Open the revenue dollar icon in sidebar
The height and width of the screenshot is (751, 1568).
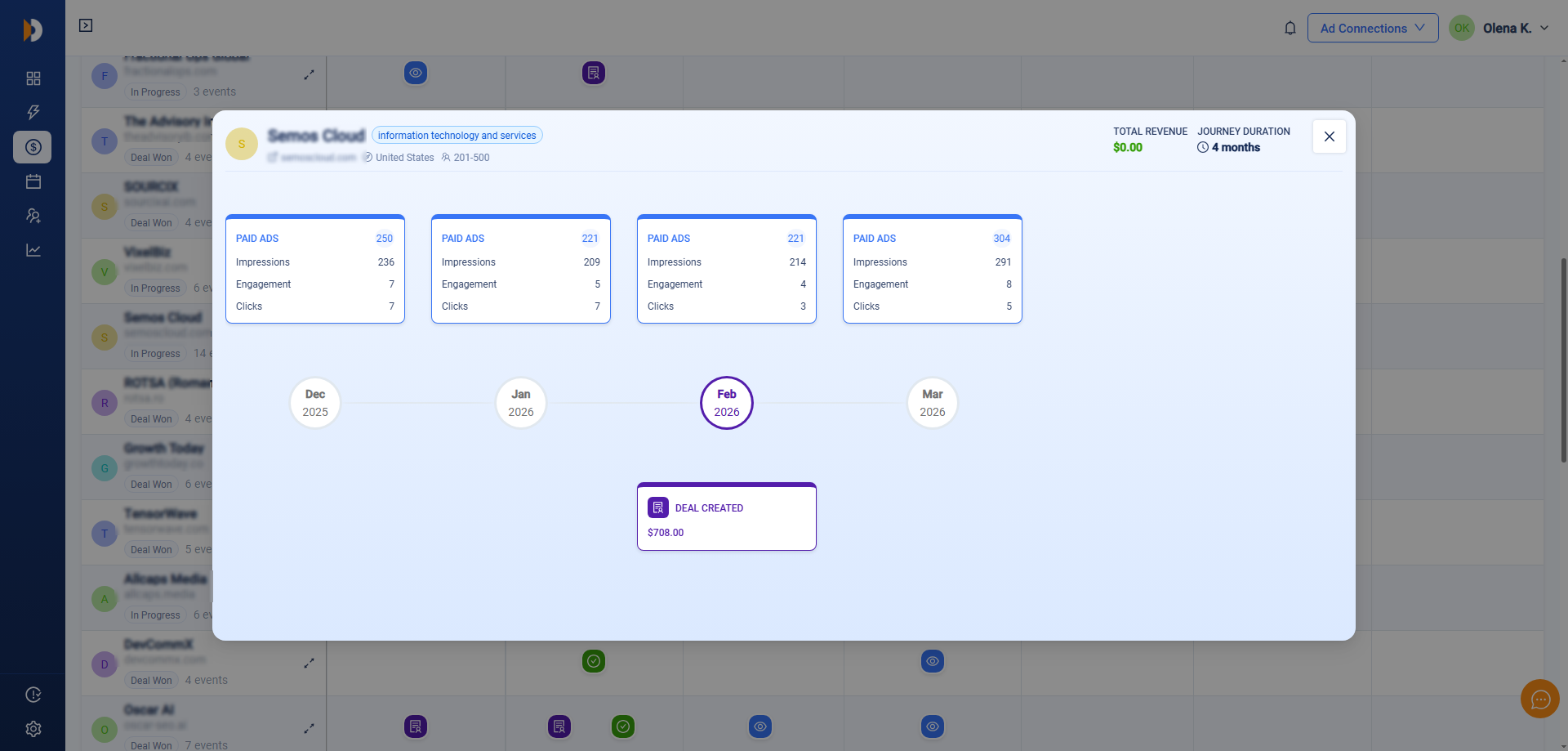[33, 147]
